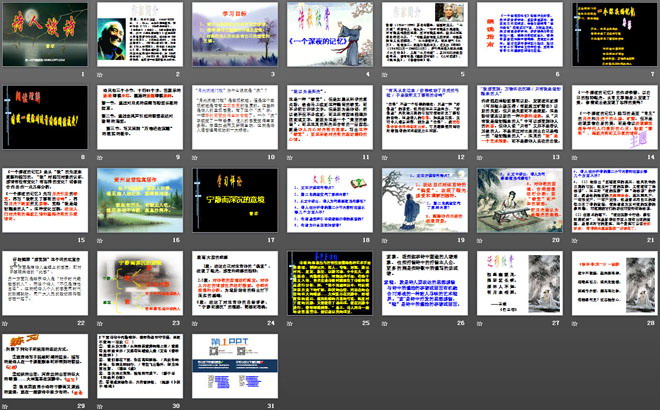This screenshot has height=410, width=660.
Task: Select slide 5 thumbnail with small photo
Action: click(x=425, y=34)
